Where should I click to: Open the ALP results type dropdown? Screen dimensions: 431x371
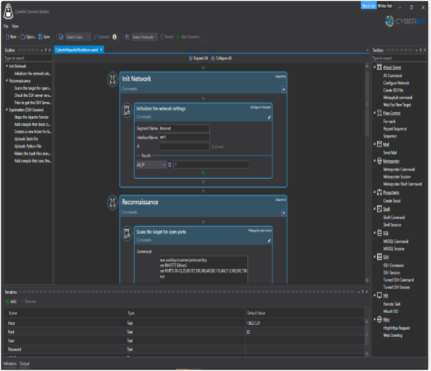tap(151, 165)
